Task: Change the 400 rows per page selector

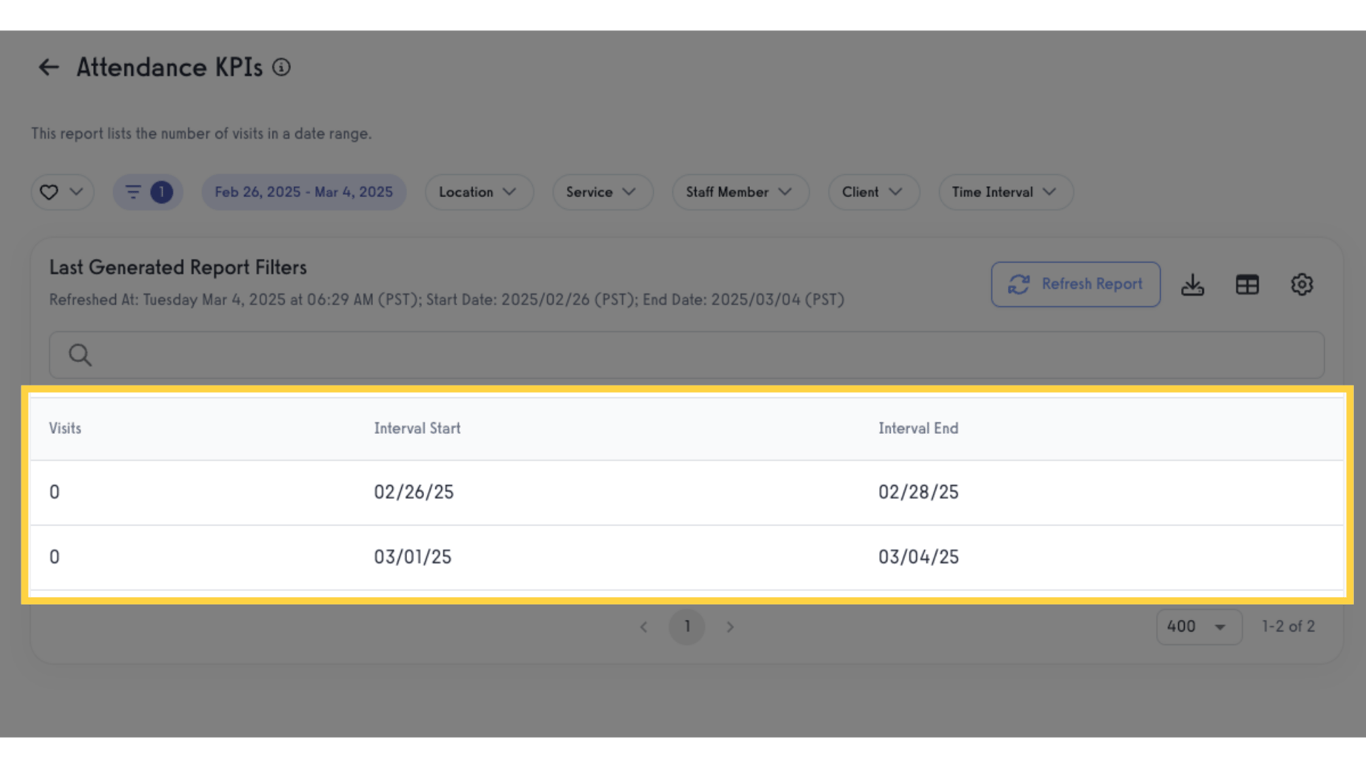Action: tap(1198, 627)
